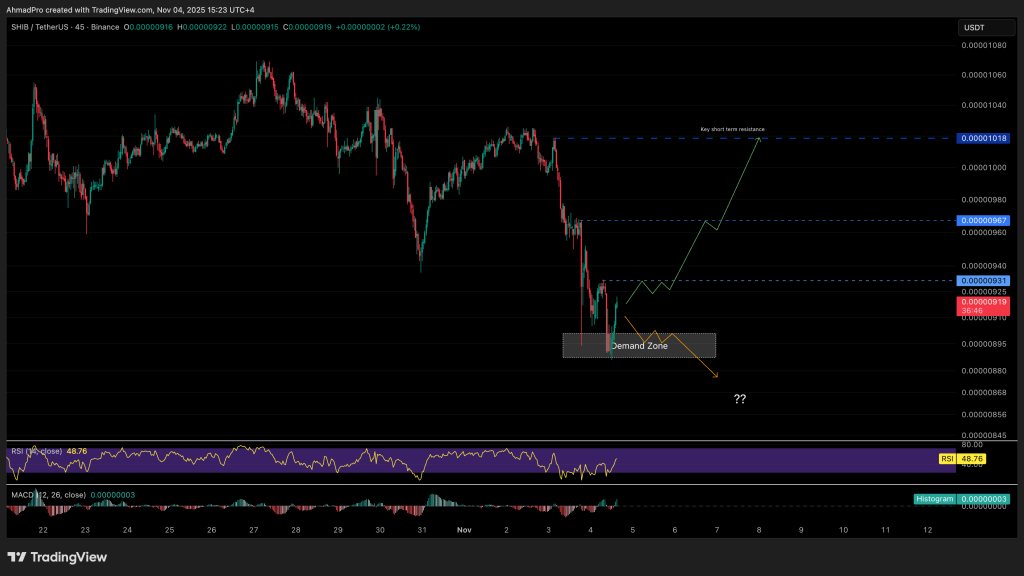Click the 0.00001018 resistance price tag

[984, 138]
